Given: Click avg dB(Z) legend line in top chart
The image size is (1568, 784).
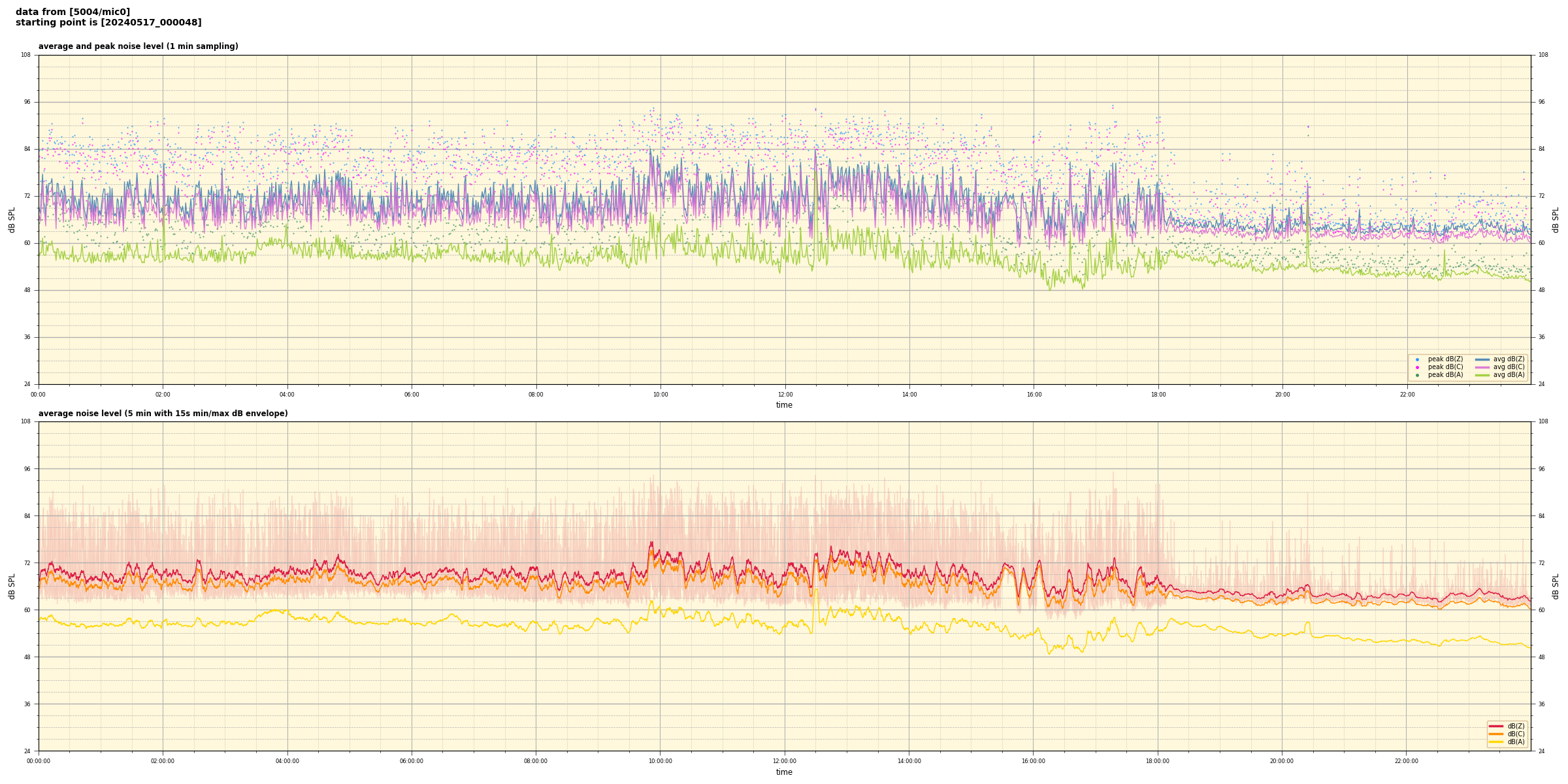Looking at the screenshot, I should pos(1482,359).
